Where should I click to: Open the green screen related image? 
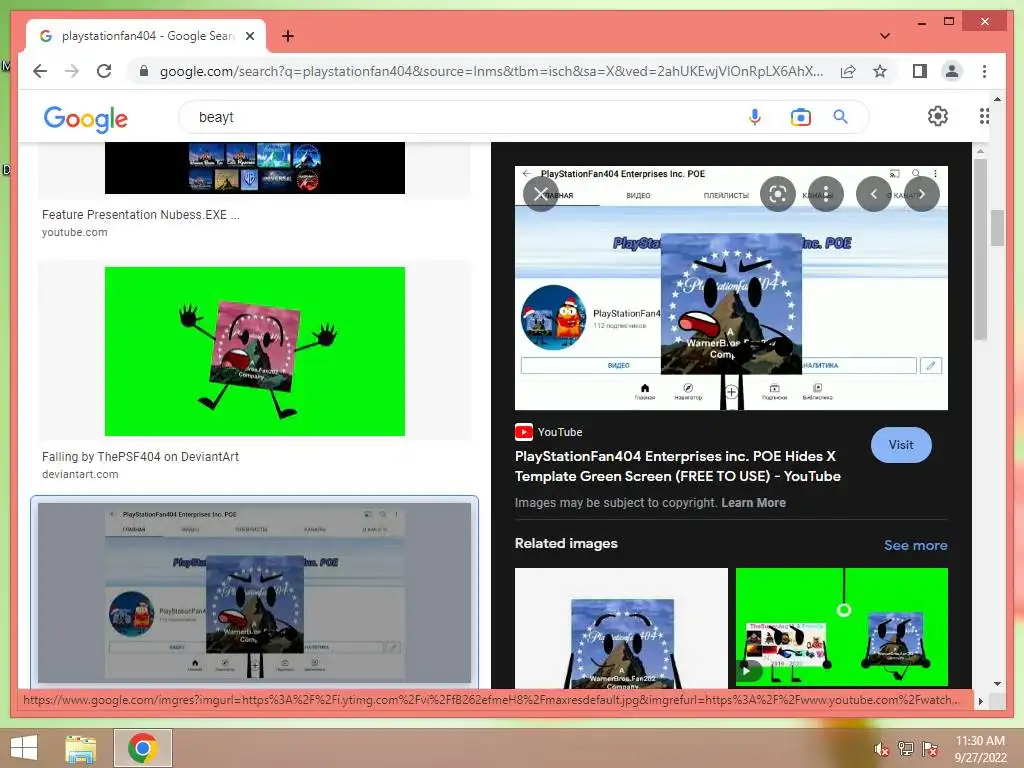[842, 628]
